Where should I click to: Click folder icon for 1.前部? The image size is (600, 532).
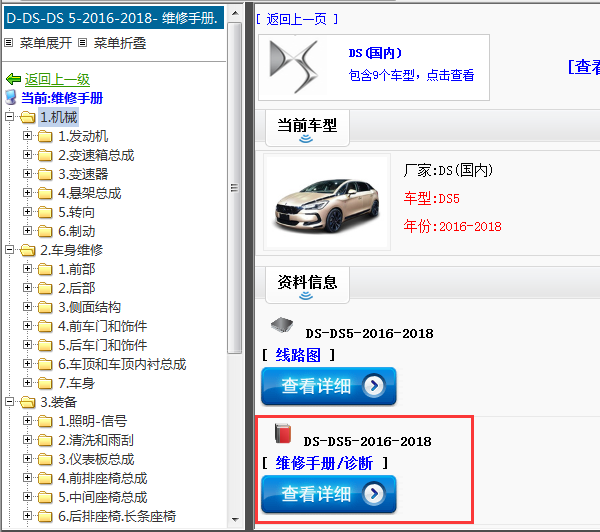click(x=45, y=269)
